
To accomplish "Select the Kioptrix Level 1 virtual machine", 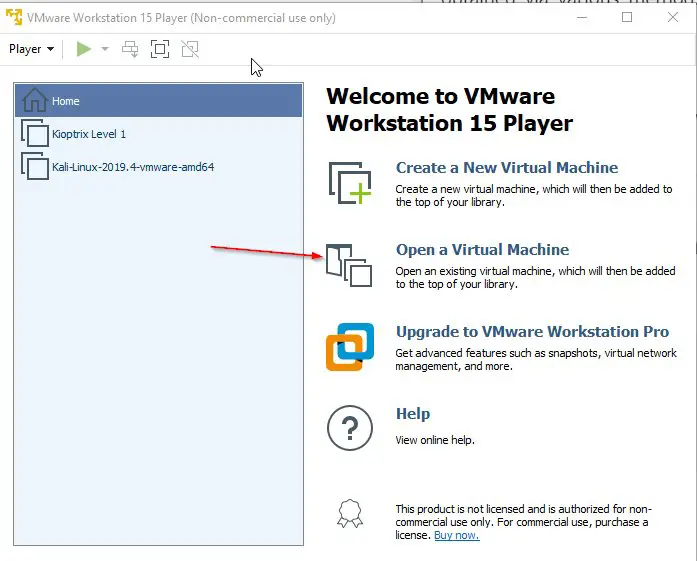I will pyautogui.click(x=159, y=134).
